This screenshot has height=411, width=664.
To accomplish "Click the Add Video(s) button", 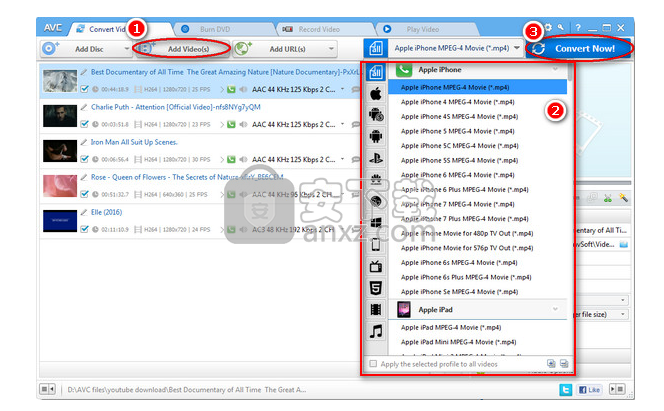I will point(182,49).
